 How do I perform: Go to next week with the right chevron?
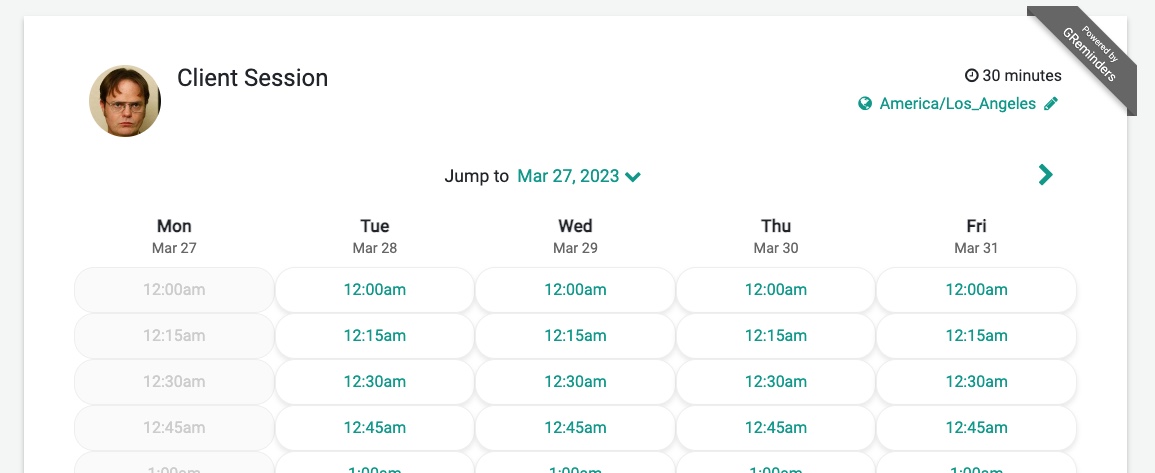point(1045,175)
